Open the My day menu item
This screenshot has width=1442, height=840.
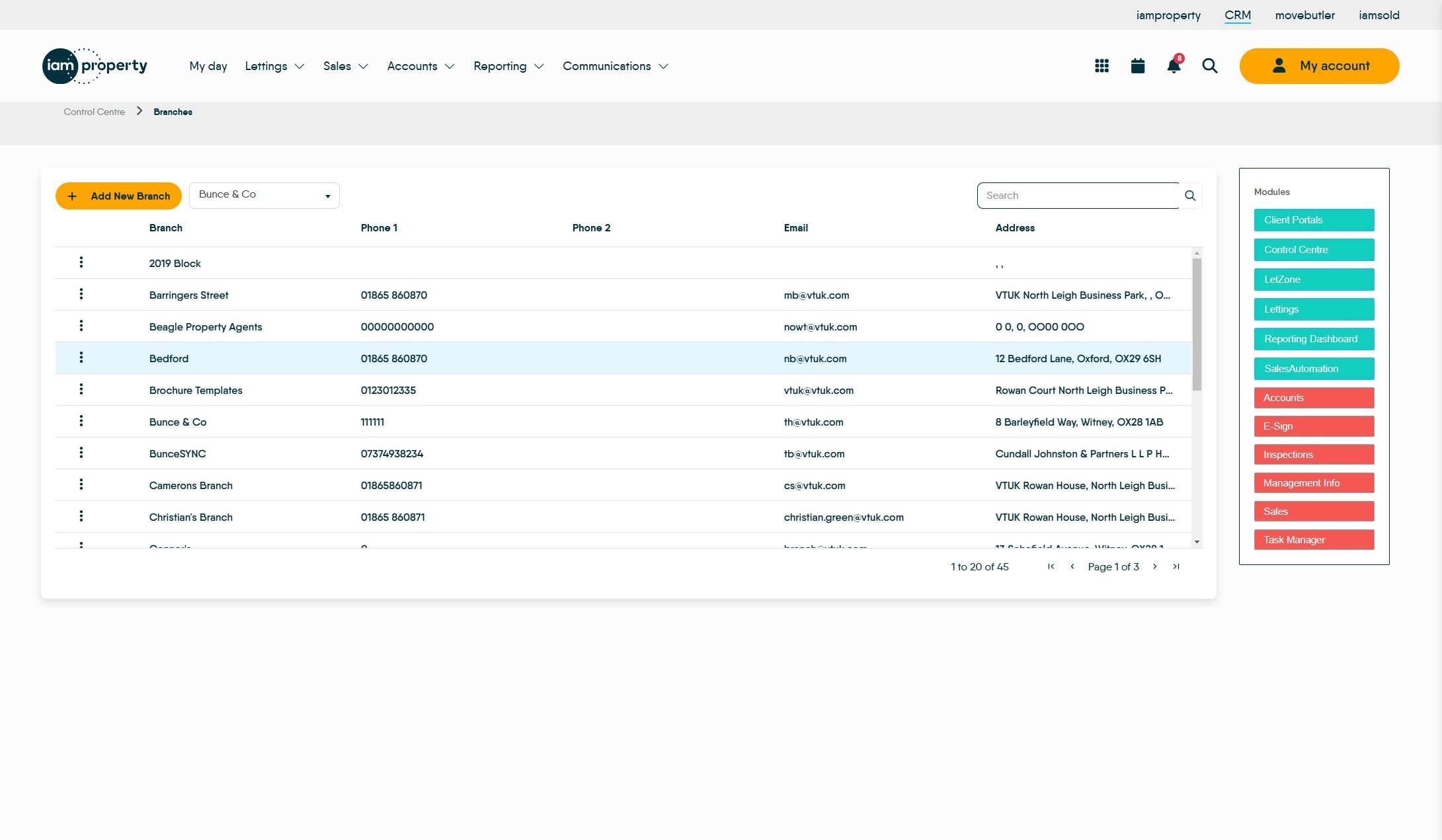click(208, 66)
